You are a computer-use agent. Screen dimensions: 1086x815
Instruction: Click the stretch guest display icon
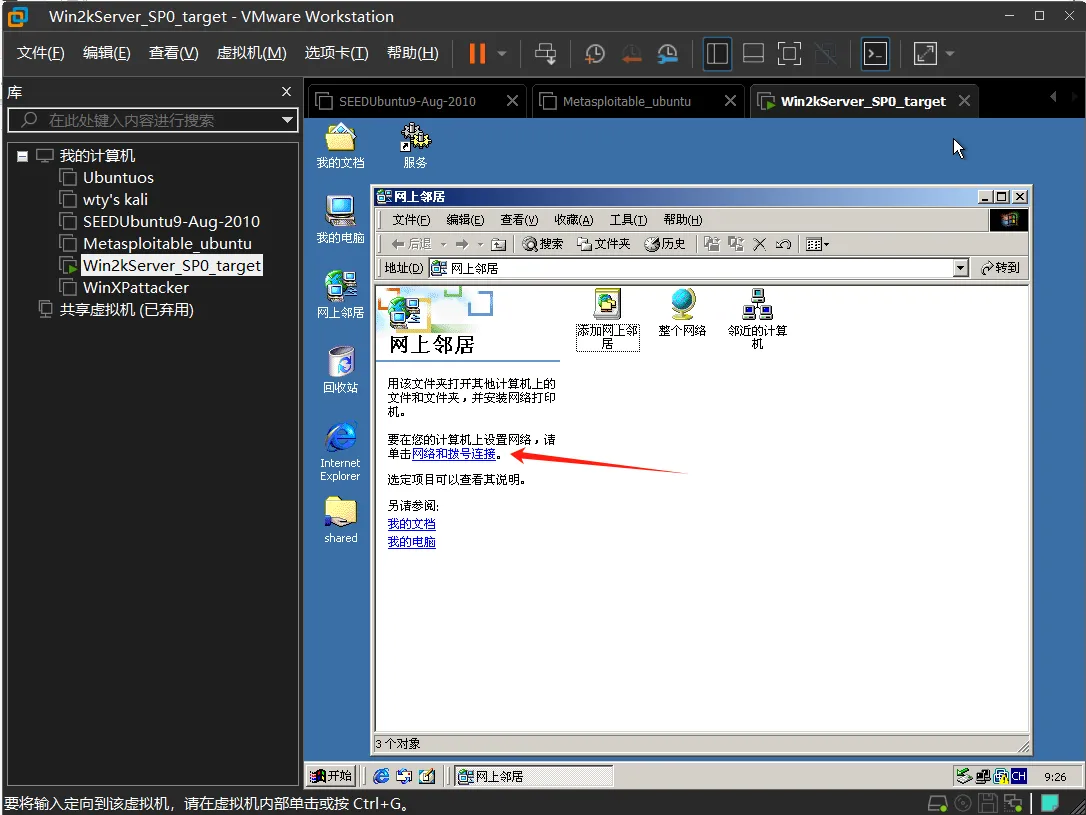pos(925,53)
